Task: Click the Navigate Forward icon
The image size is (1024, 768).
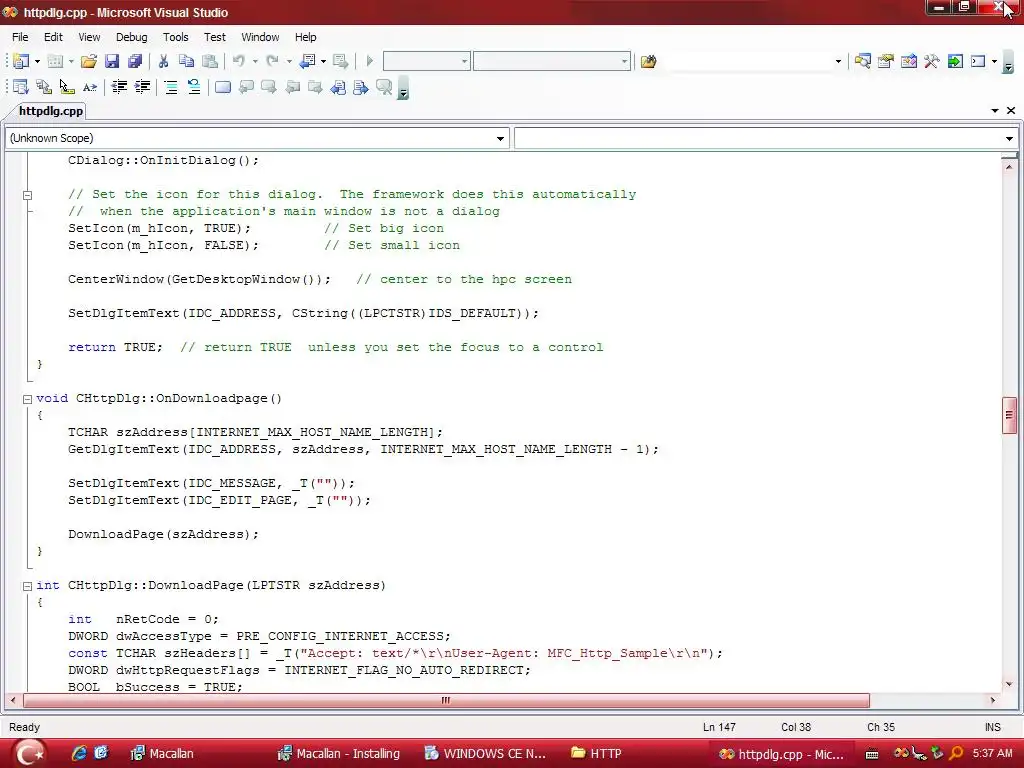Action: click(340, 61)
